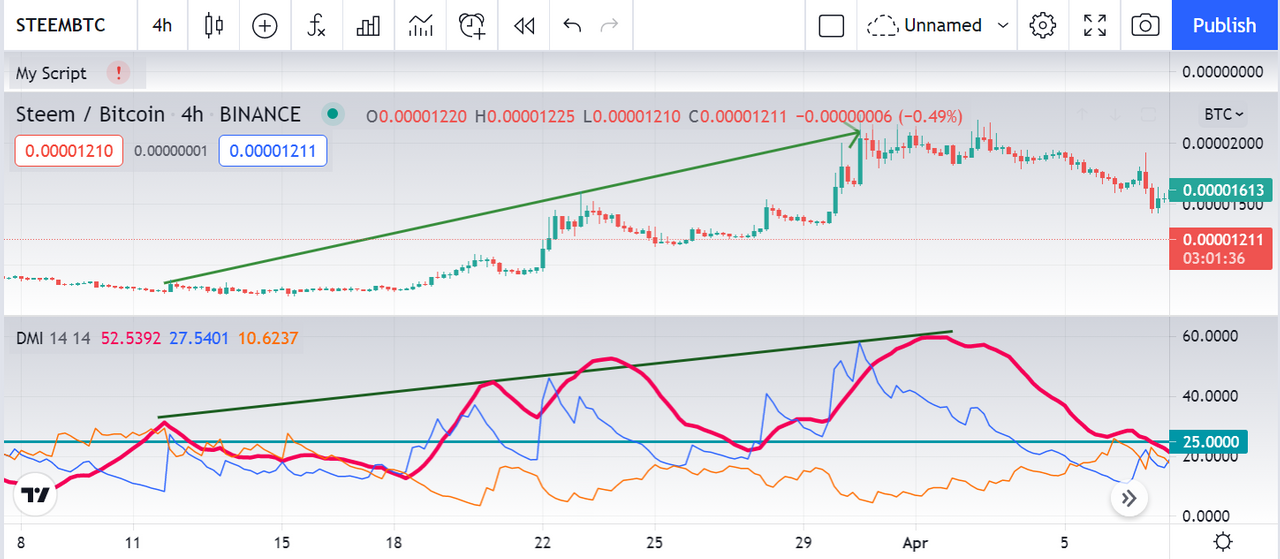Viewport: 1280px width, 559px height.
Task: Click the DMI value 52.5392
Action: pyautogui.click(x=131, y=338)
